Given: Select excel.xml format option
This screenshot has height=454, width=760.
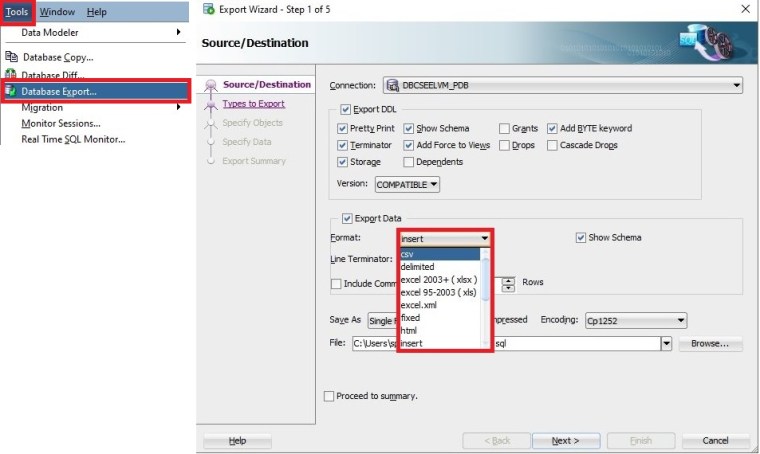Looking at the screenshot, I should (x=439, y=305).
